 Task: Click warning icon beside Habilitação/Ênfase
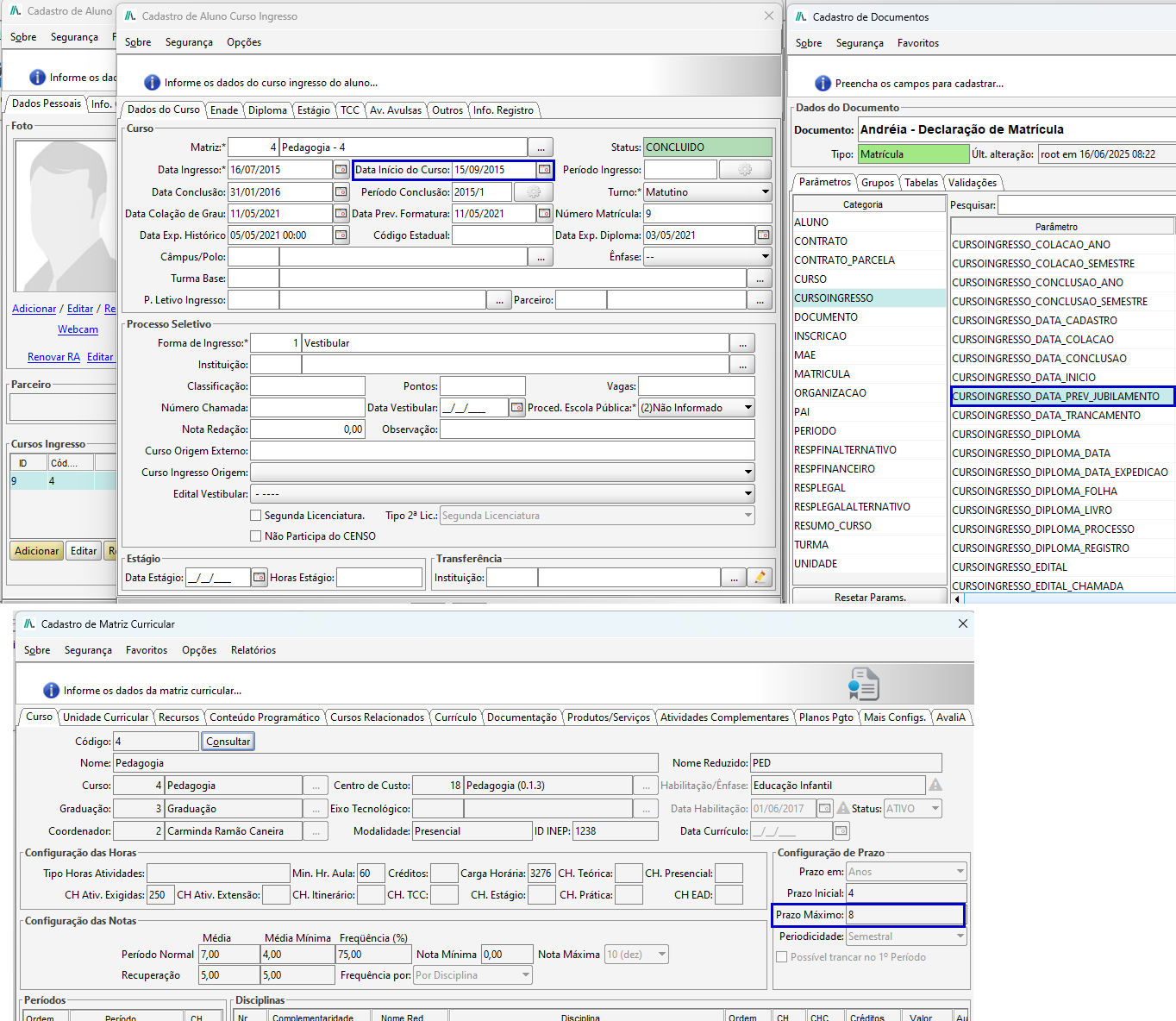pyautogui.click(x=935, y=785)
